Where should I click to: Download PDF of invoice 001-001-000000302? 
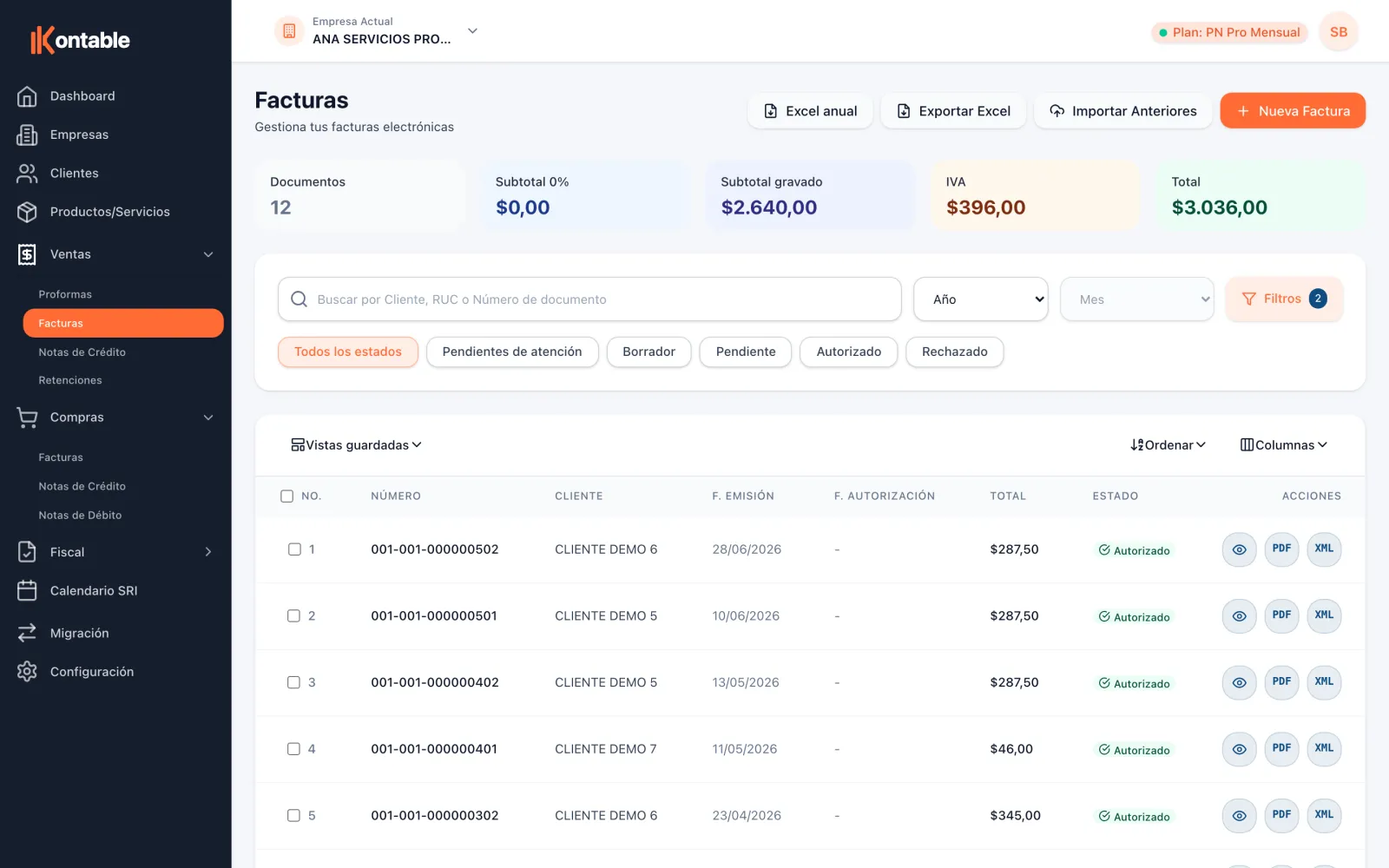pyautogui.click(x=1281, y=816)
